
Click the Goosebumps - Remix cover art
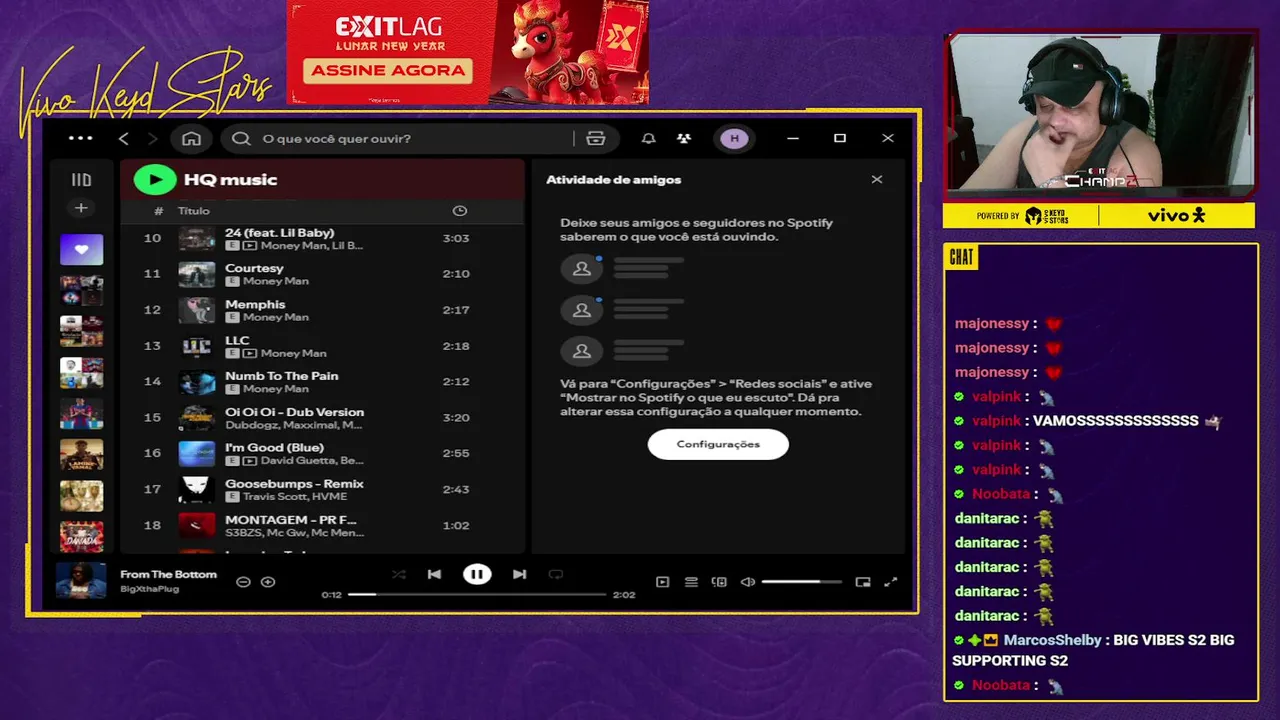196,489
